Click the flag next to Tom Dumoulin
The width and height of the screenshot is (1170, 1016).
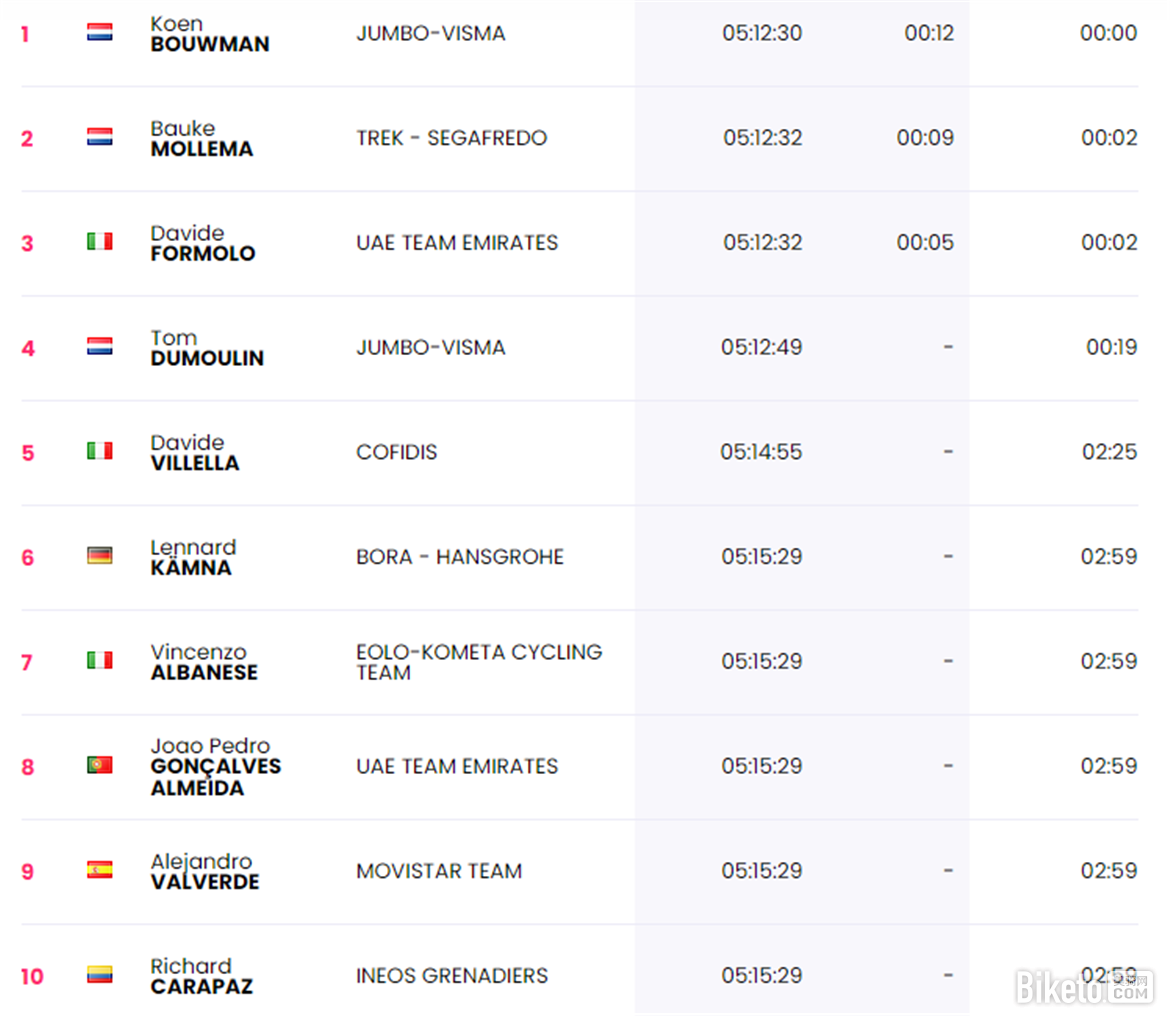point(99,346)
